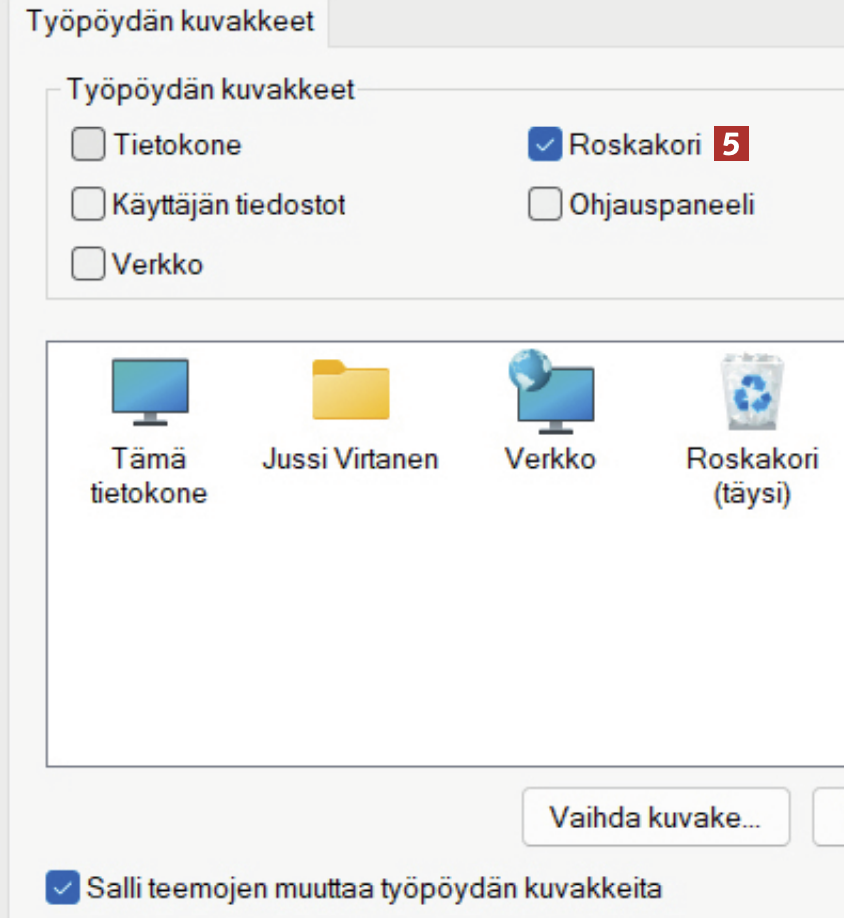Open the Työpöydän kuvakkeet tab
The height and width of the screenshot is (918, 844).
click(x=170, y=22)
